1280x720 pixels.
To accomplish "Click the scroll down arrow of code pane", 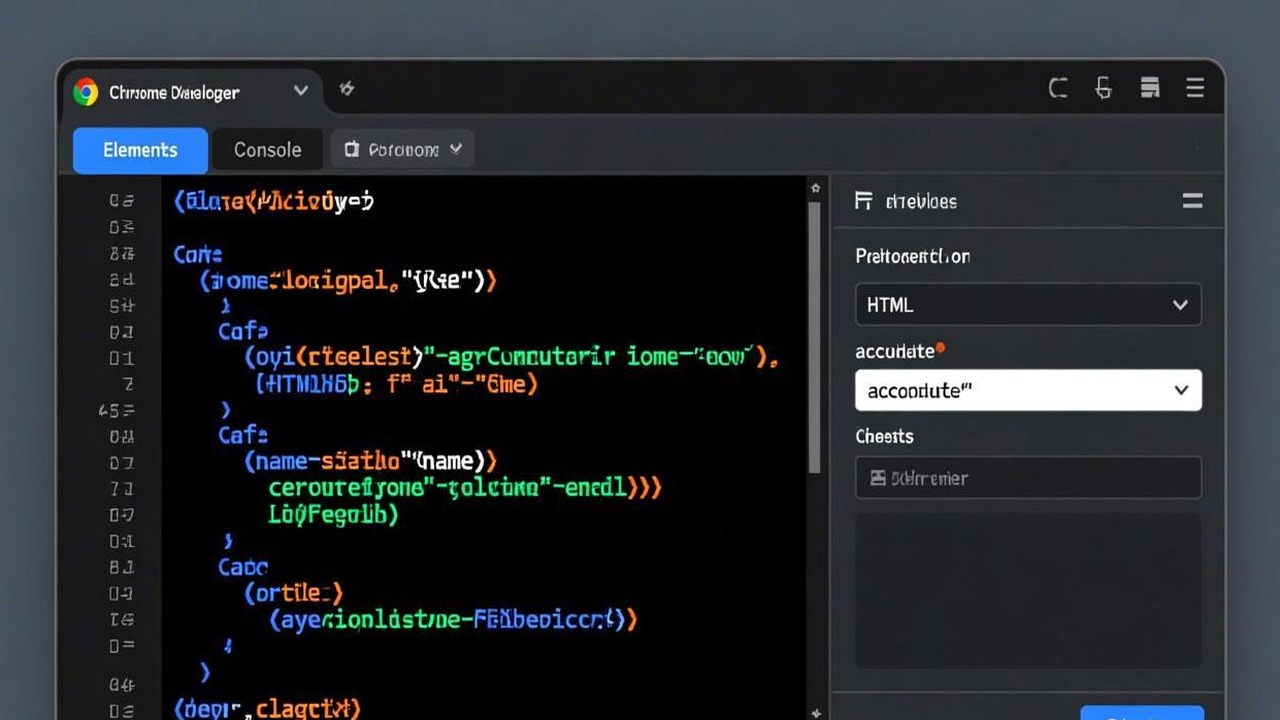I will click(815, 713).
